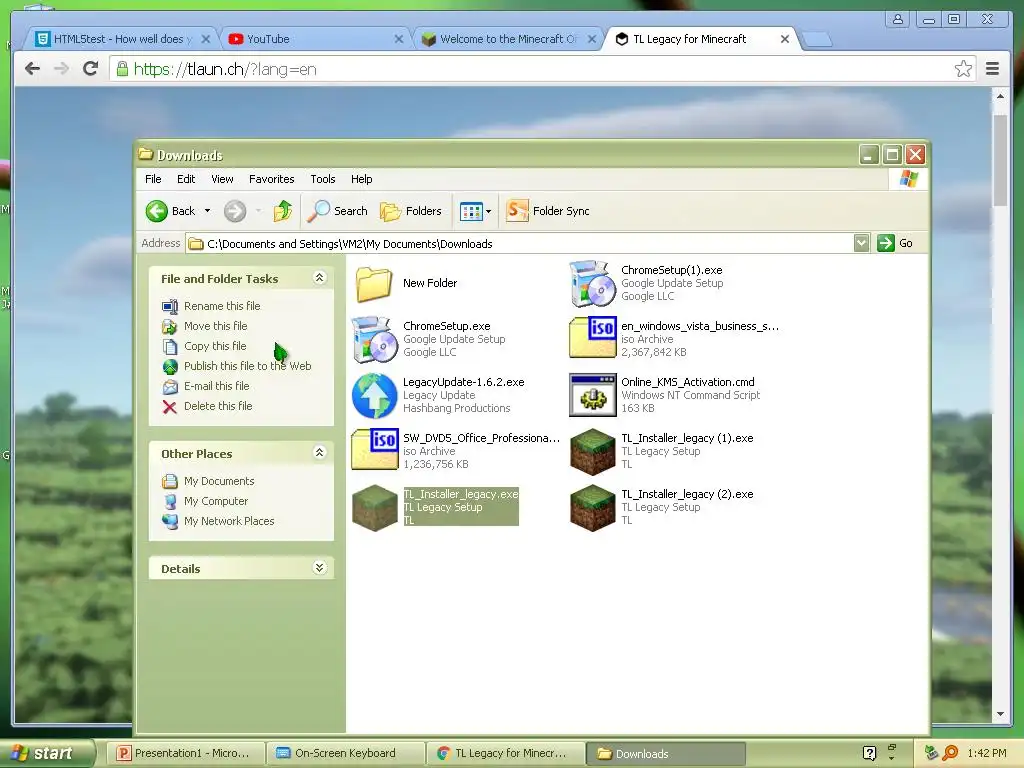Open the View menu
This screenshot has width=1024, height=768.
222,179
